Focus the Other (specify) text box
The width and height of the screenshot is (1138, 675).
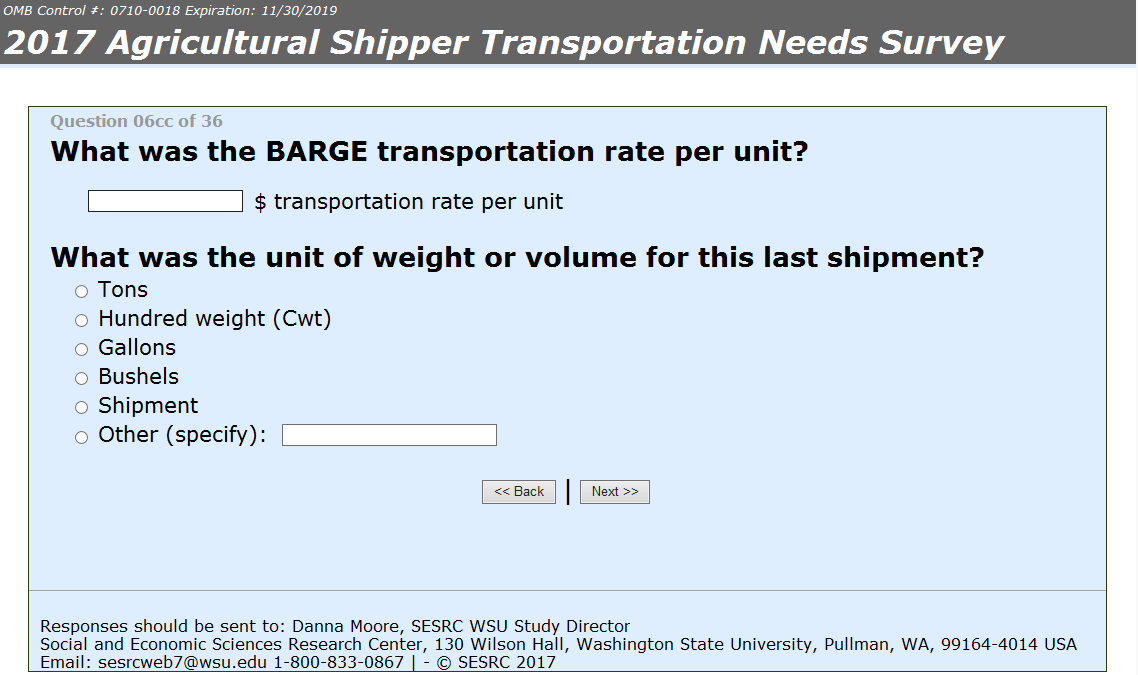tap(389, 435)
